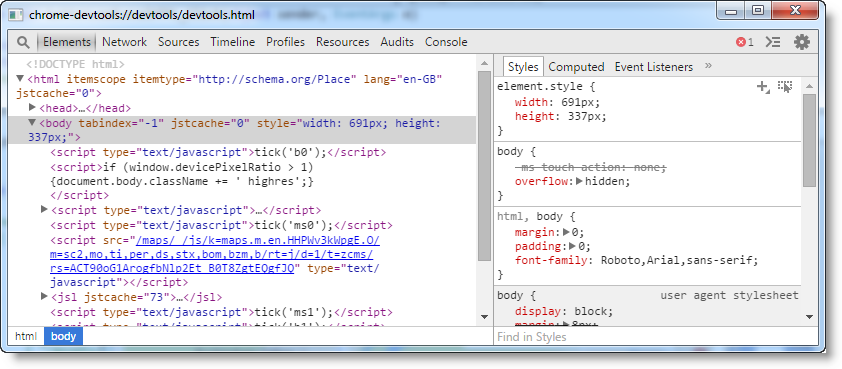Expand the padding property triangle
842x369 pixels.
coord(572,247)
